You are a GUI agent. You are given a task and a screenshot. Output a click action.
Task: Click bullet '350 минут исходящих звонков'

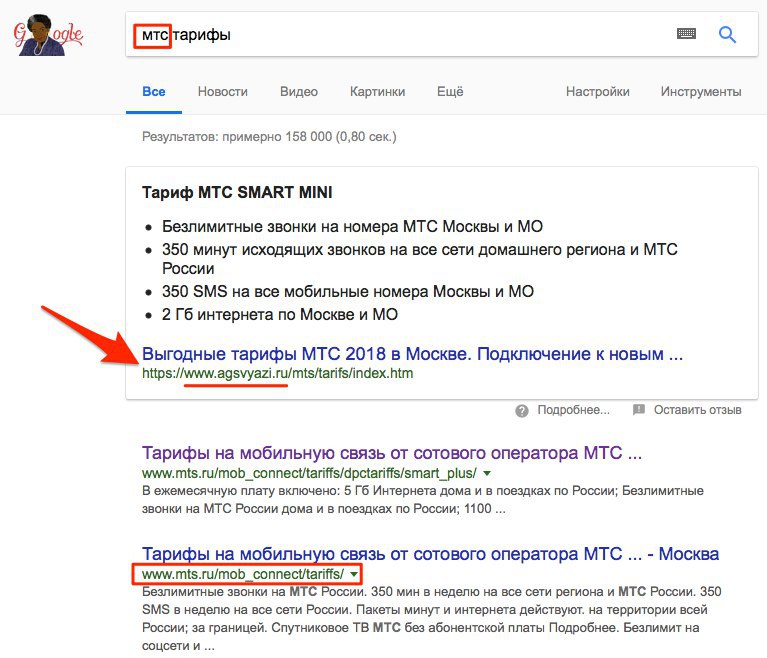tap(420, 259)
